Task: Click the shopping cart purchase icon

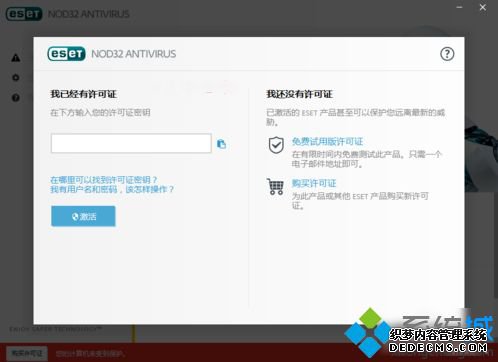Action: point(275,187)
